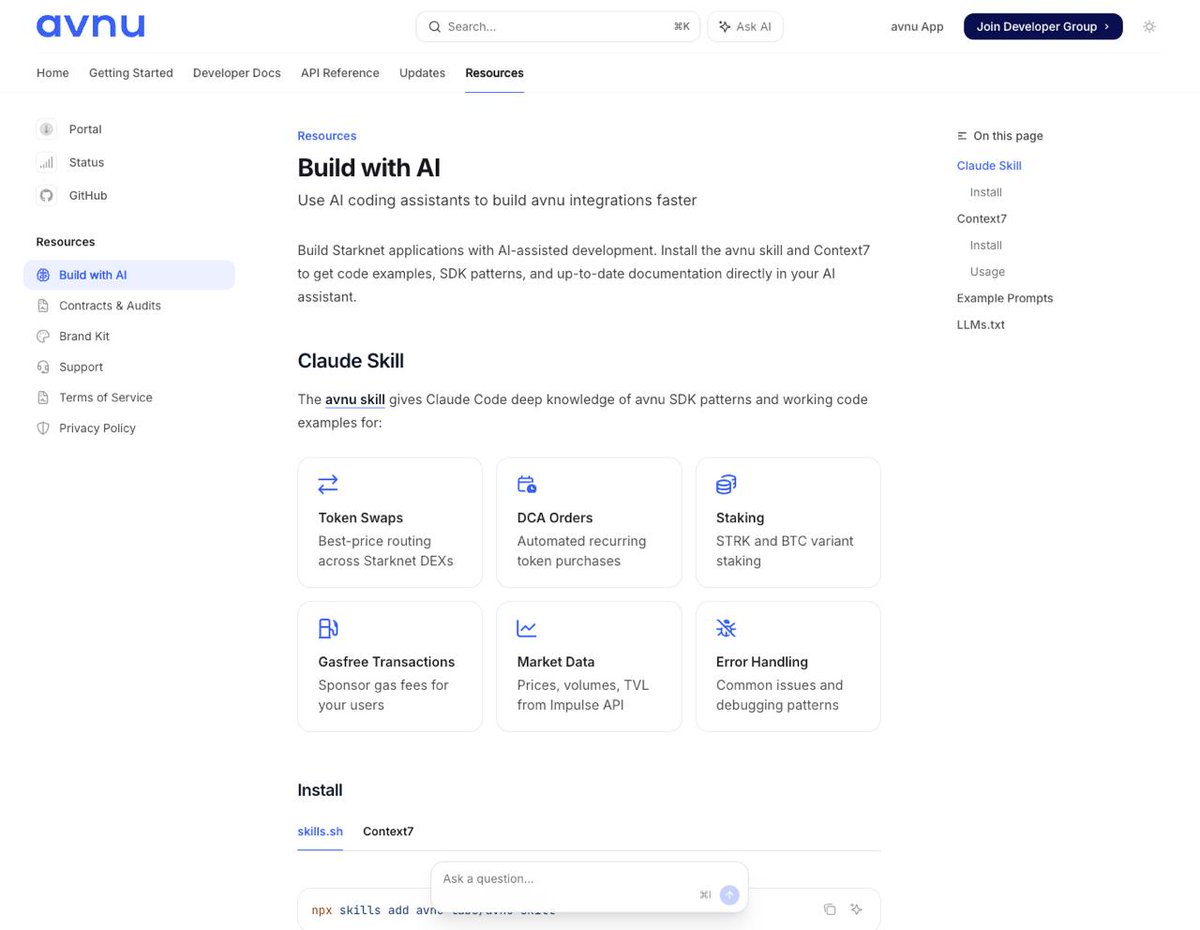Viewport: 1200px width, 930px height.
Task: Click the On this page list icon
Action: point(962,136)
